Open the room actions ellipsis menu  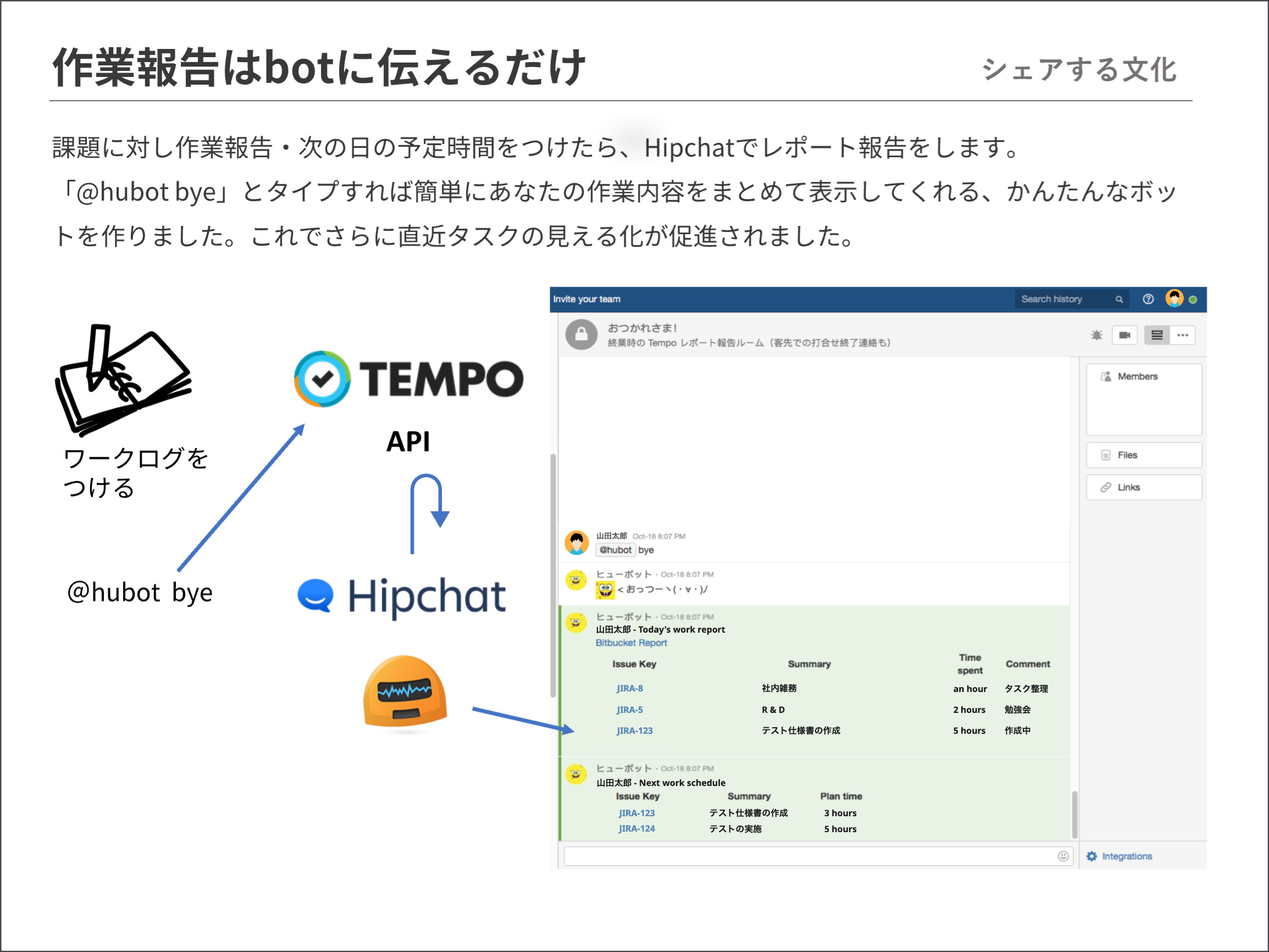[1182, 335]
